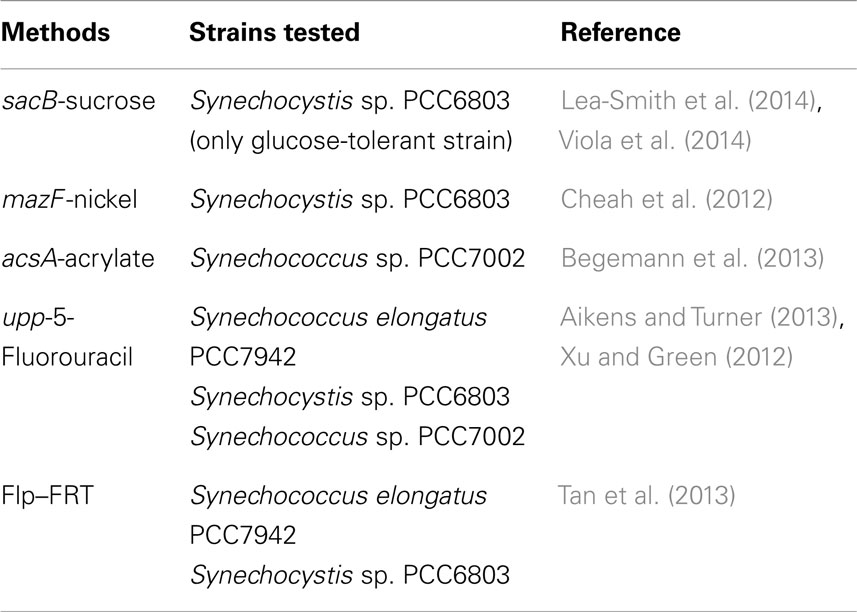Open the Cheah et al. (2012) citation
Screen dimensions: 857x612
[x=666, y=199]
